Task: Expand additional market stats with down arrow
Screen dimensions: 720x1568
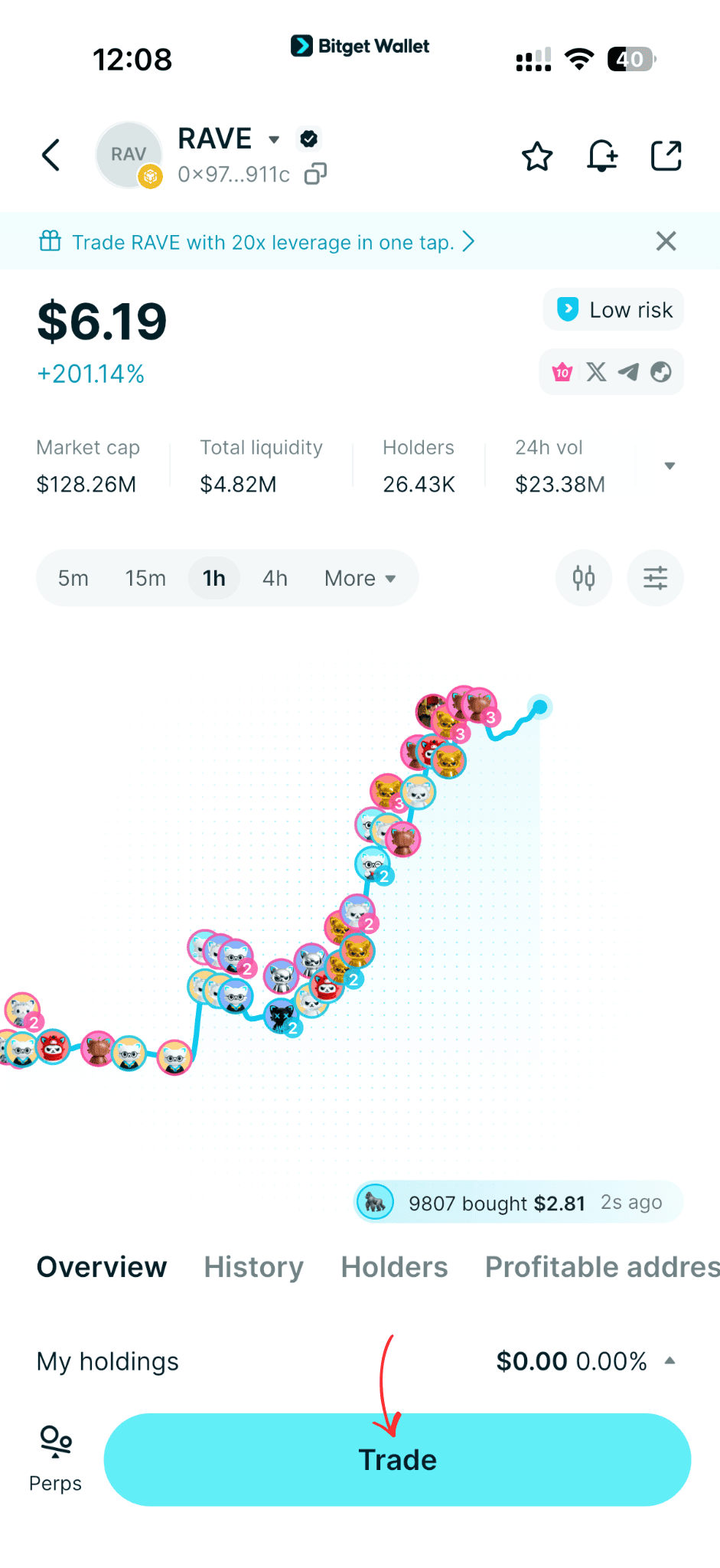Action: [x=670, y=465]
